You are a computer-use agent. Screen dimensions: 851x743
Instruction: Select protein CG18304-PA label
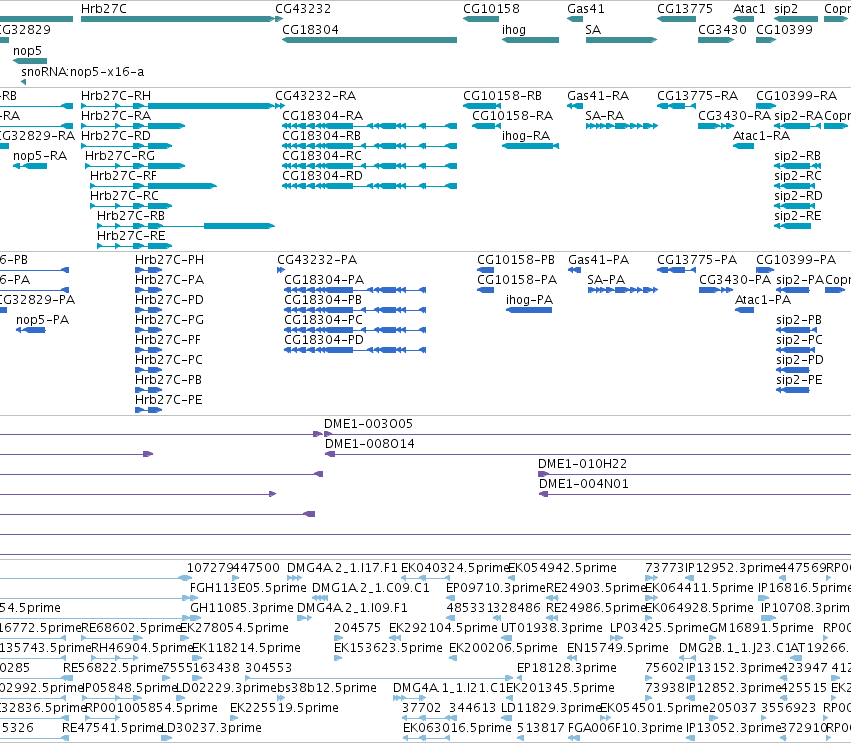324,280
